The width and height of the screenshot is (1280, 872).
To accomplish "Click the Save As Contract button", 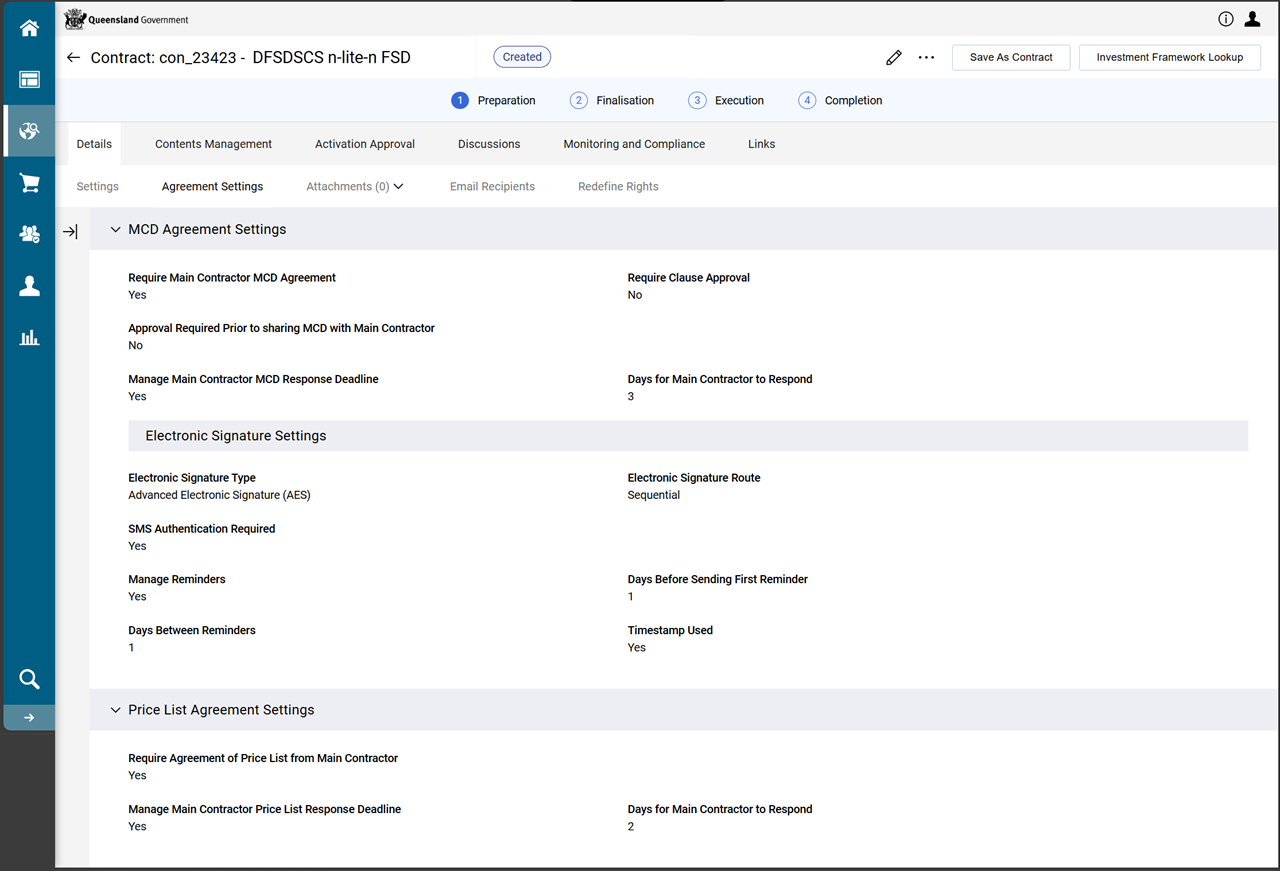I will [1010, 57].
